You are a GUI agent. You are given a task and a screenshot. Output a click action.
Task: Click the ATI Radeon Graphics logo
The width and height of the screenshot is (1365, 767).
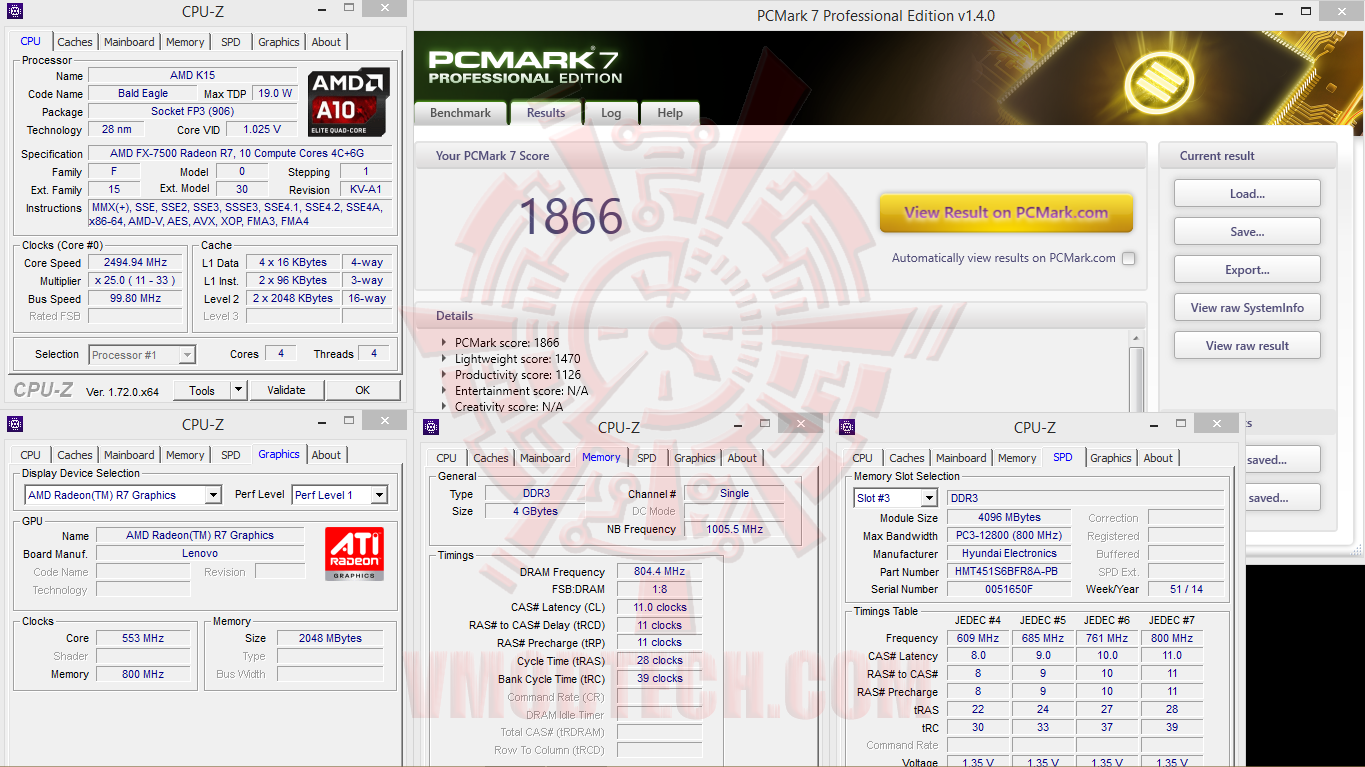click(355, 551)
